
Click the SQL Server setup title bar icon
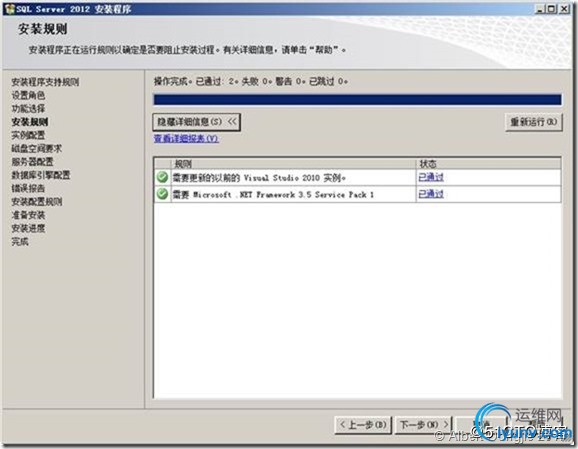coord(10,9)
